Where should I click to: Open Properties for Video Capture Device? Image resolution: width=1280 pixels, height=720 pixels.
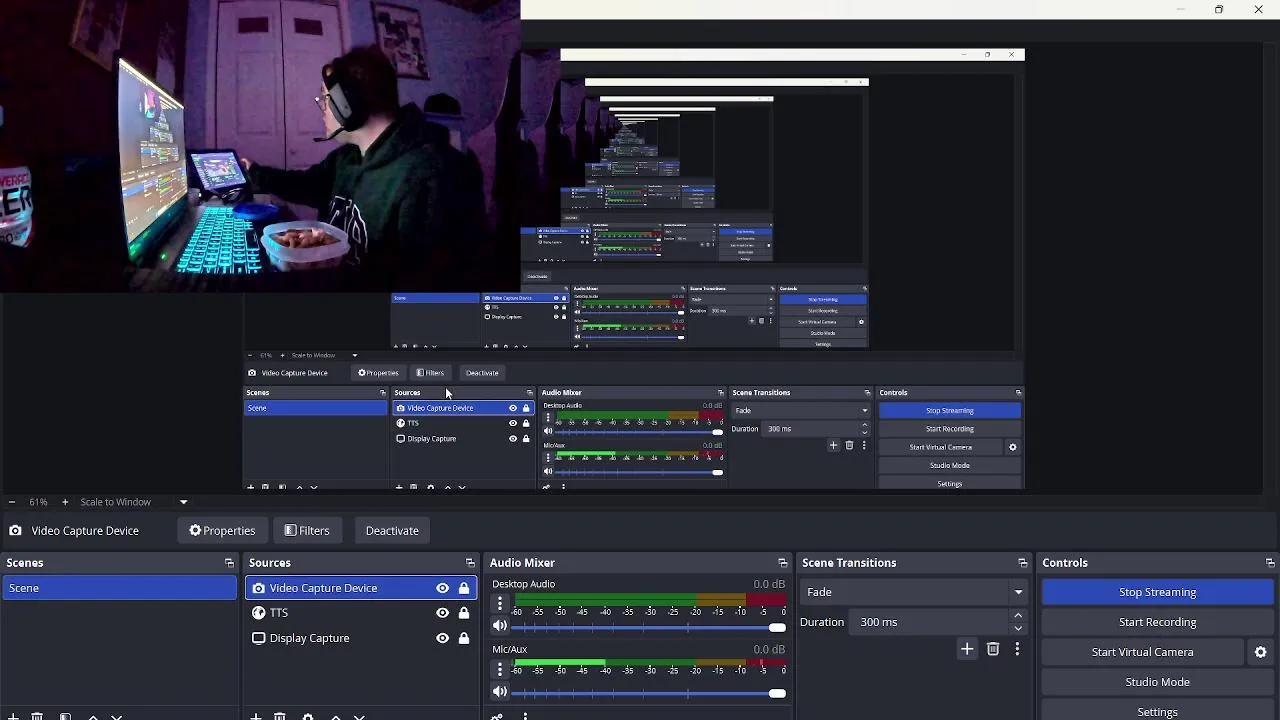pos(222,530)
